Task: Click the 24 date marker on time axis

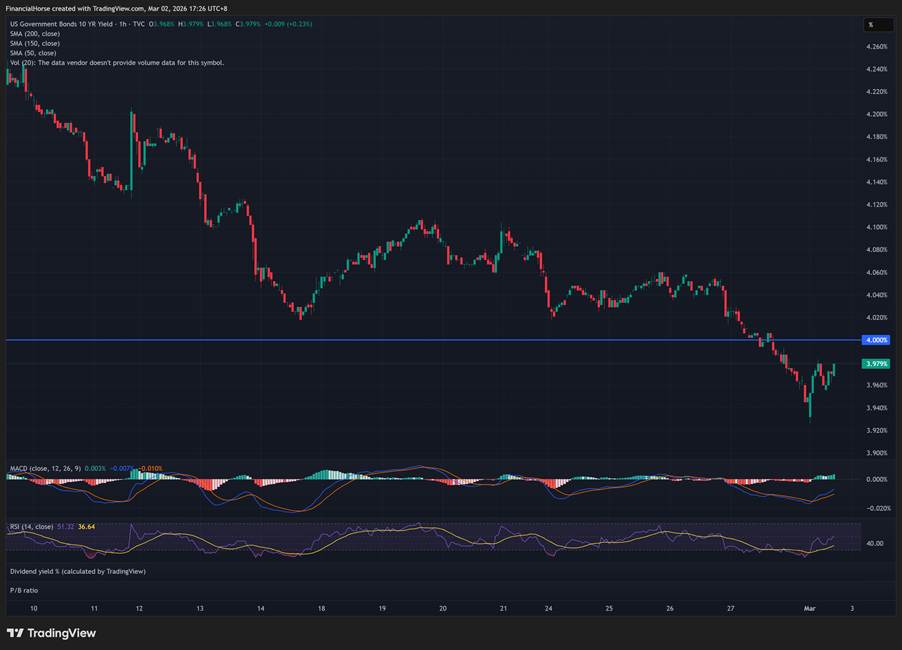Action: [x=551, y=608]
